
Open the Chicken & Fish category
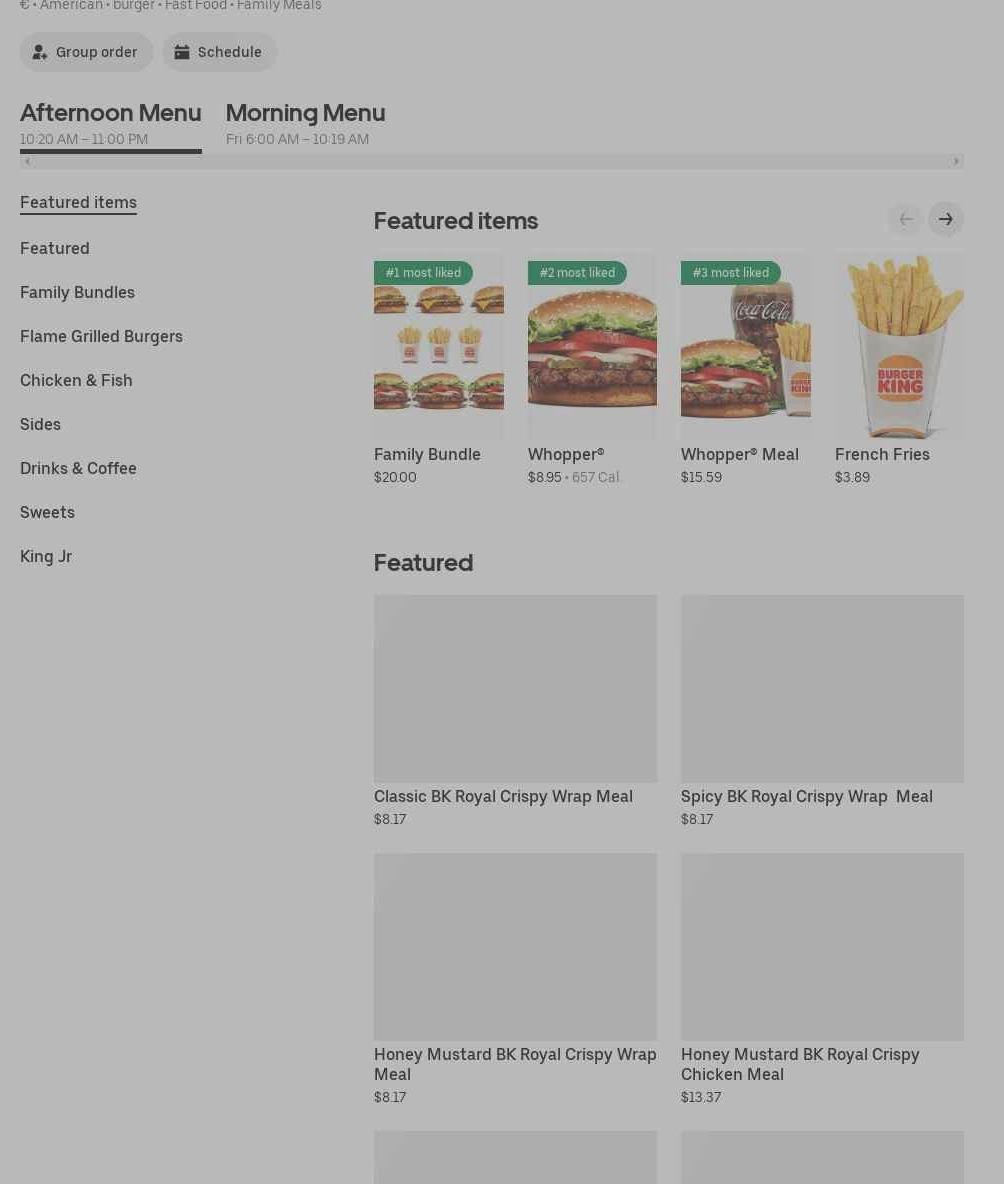click(x=76, y=380)
